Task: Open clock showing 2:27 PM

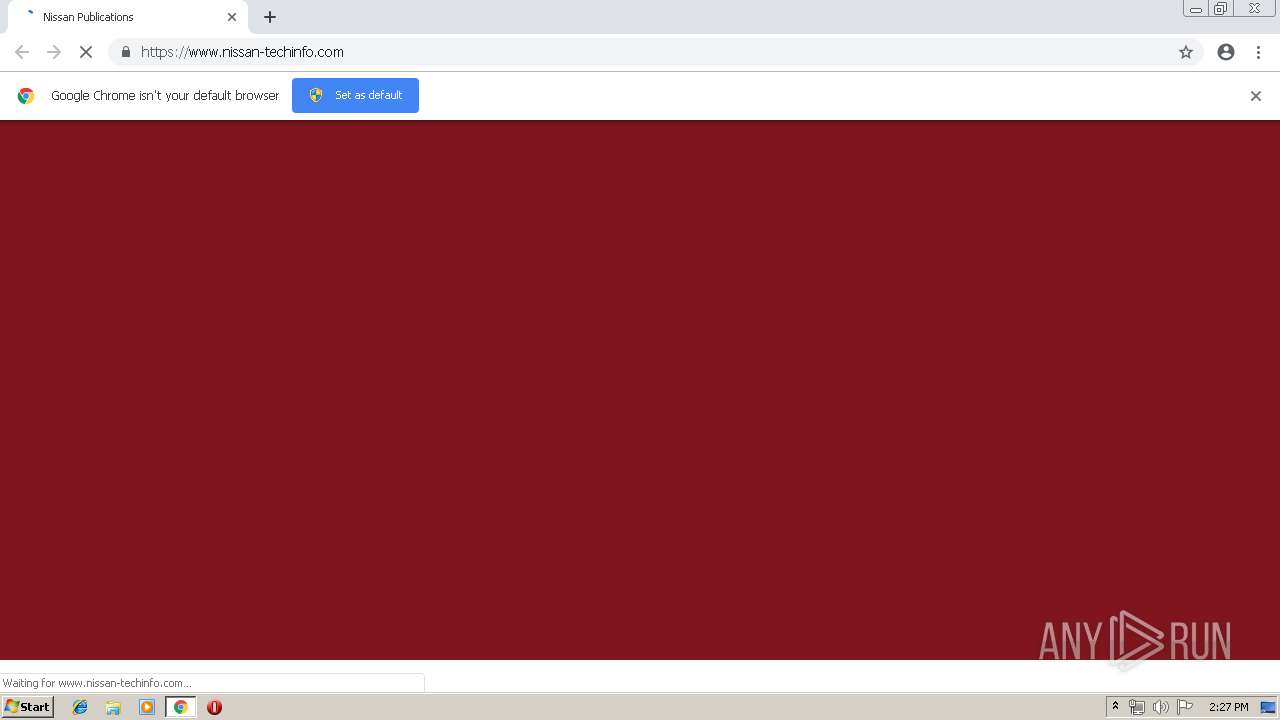Action: (x=1228, y=707)
